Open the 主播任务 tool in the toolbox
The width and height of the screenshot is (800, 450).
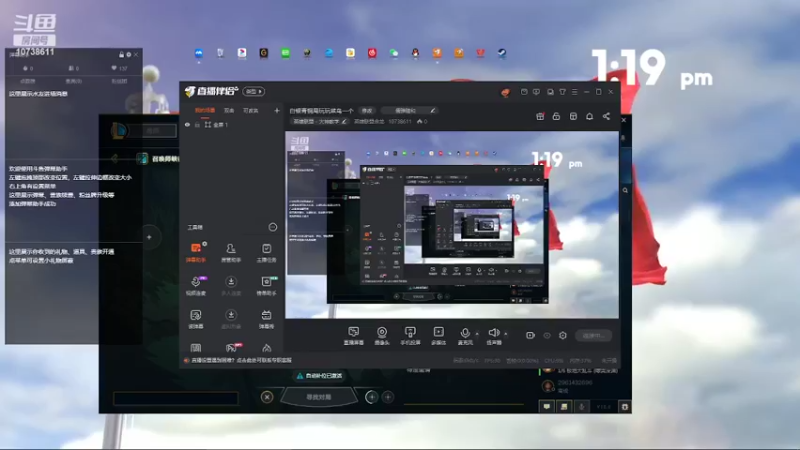point(266,253)
